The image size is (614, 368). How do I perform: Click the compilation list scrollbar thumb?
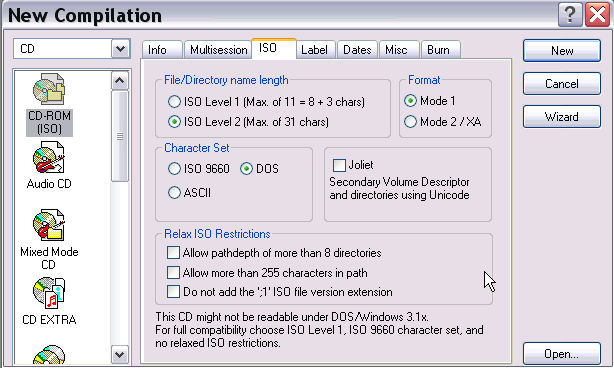[119, 136]
